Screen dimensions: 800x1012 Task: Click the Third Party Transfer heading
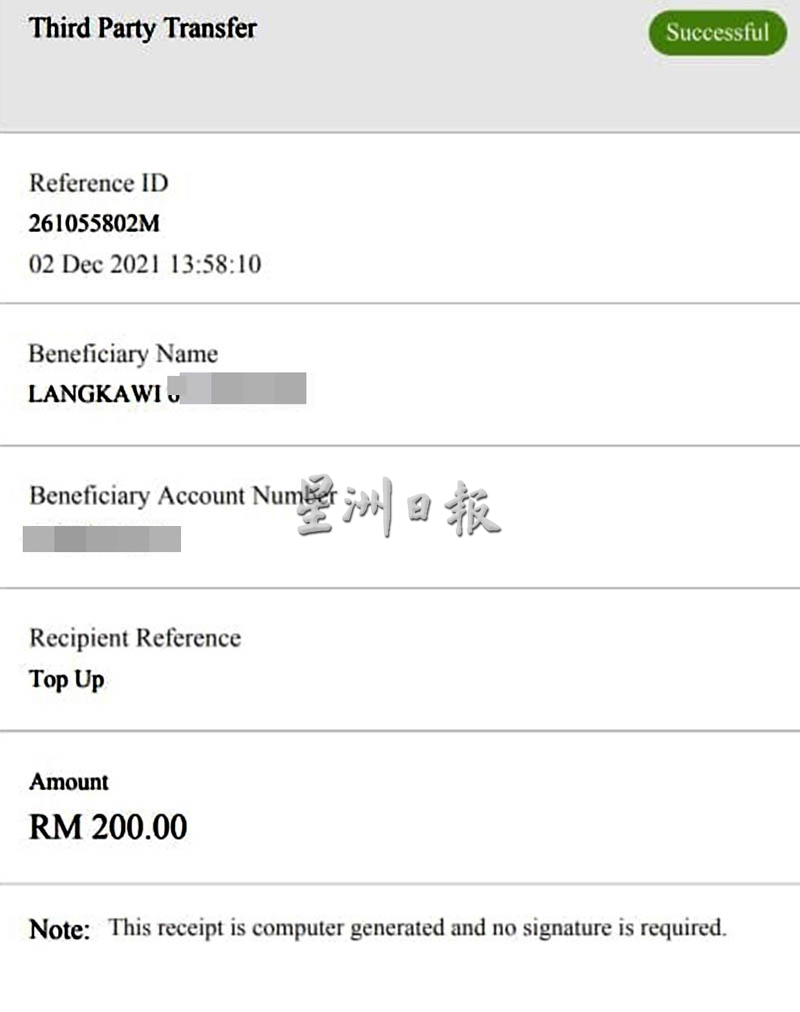tap(143, 28)
